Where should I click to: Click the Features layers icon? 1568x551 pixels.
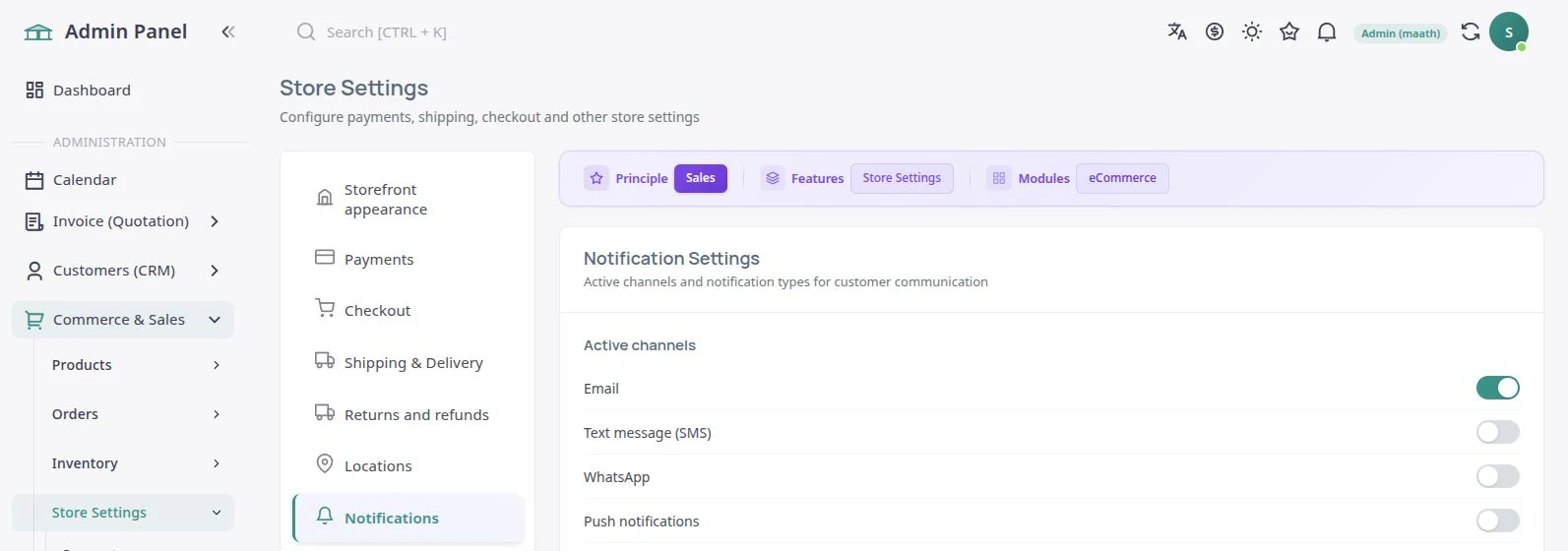pos(773,178)
